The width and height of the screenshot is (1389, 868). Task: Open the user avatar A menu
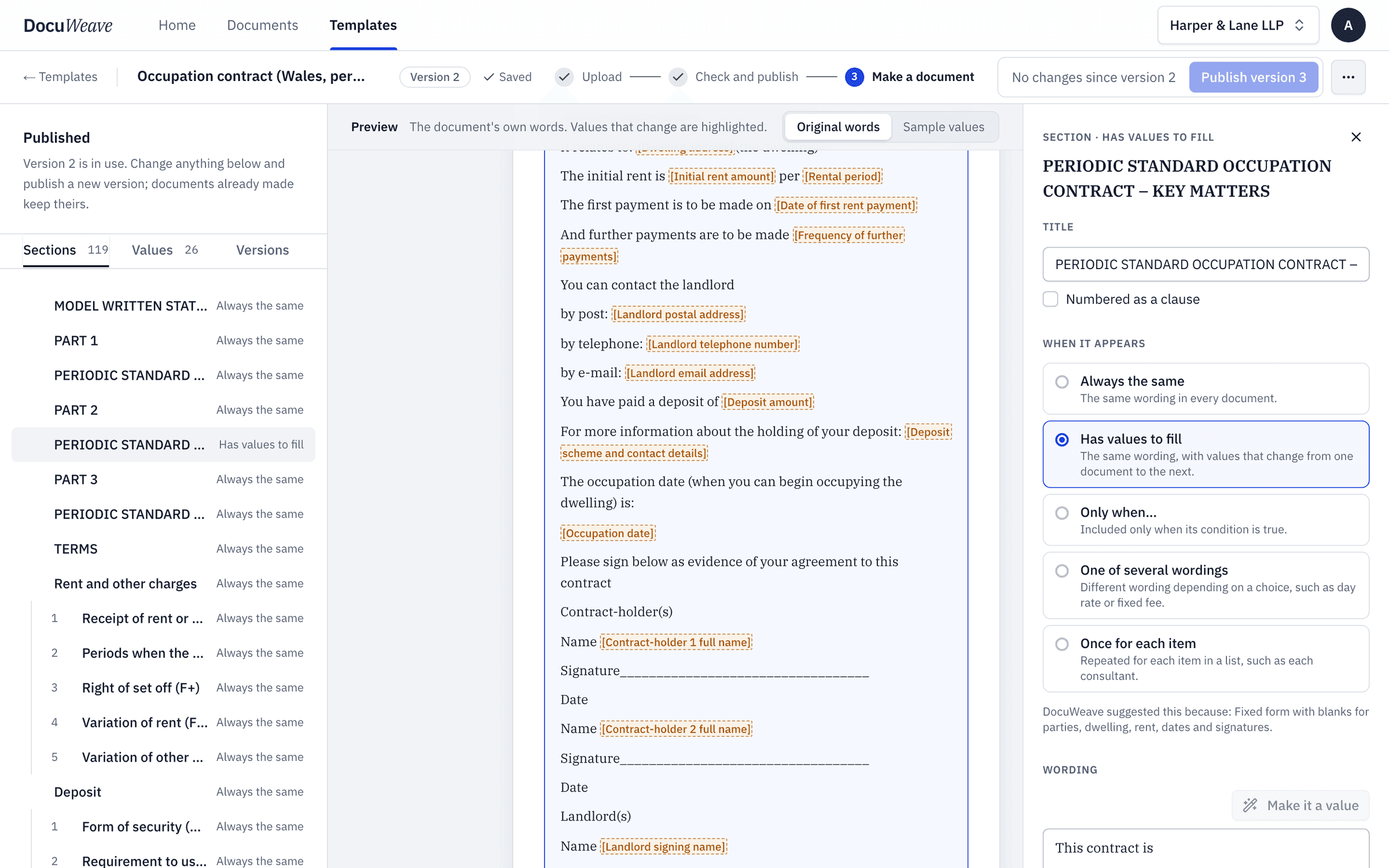[1348, 25]
